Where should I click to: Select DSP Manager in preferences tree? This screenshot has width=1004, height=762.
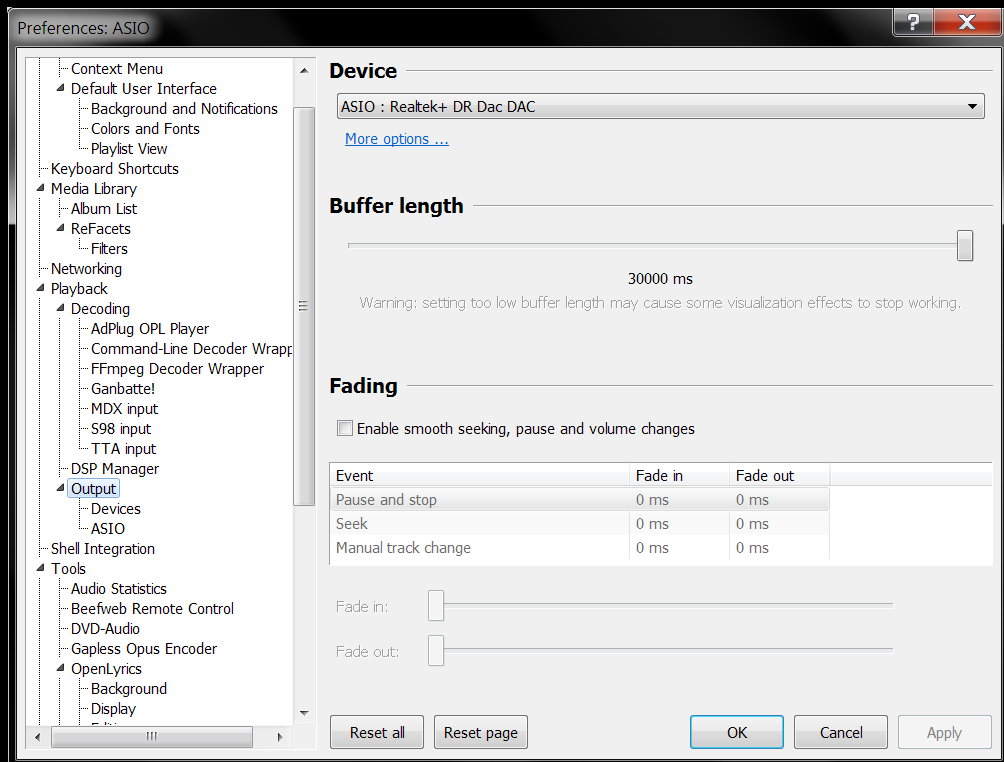pyautogui.click(x=114, y=469)
